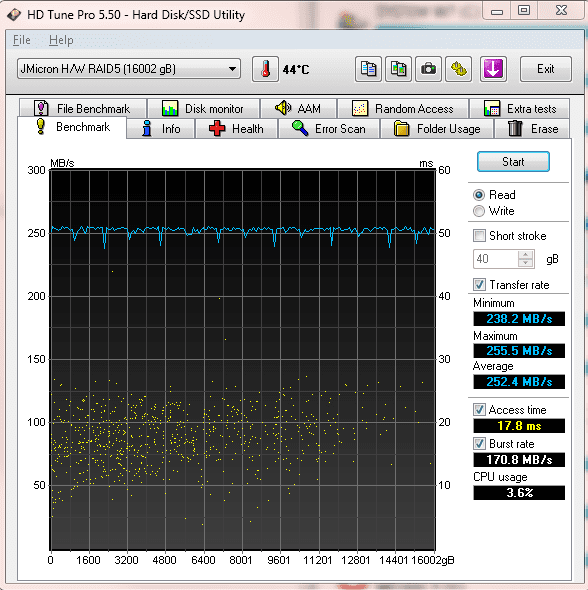Save screenshot with the camera icon
The width and height of the screenshot is (588, 590).
coord(428,69)
